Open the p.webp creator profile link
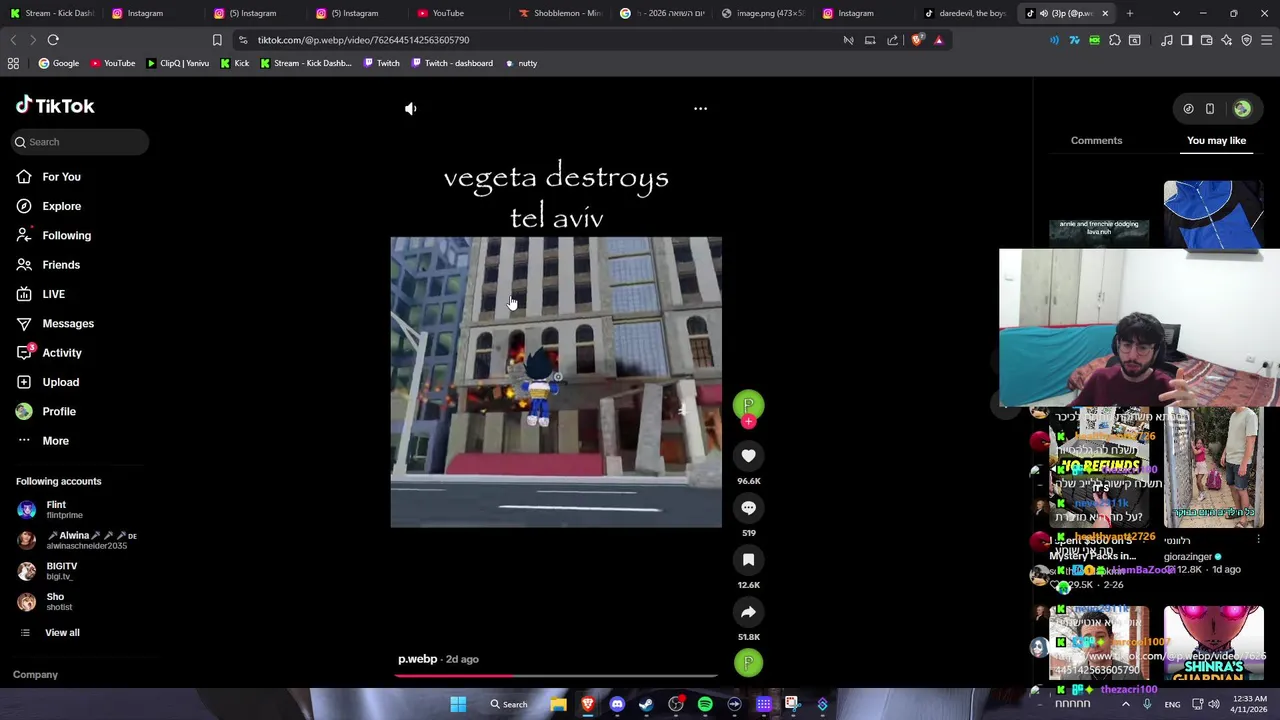 click(x=417, y=659)
